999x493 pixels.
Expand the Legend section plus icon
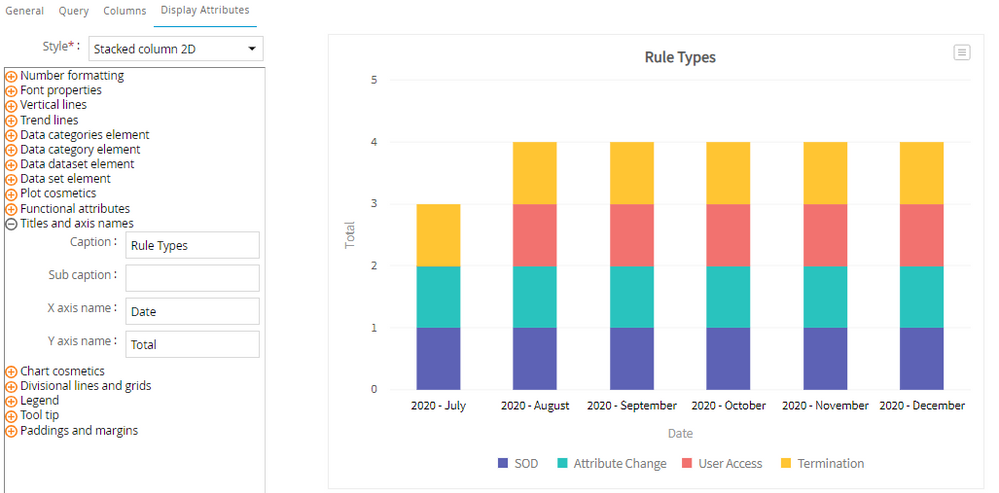coord(12,401)
